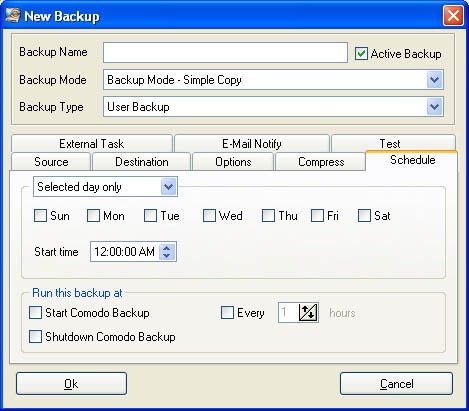Click the Cancel button
Image resolution: width=469 pixels, height=411 pixels.
[x=396, y=384]
